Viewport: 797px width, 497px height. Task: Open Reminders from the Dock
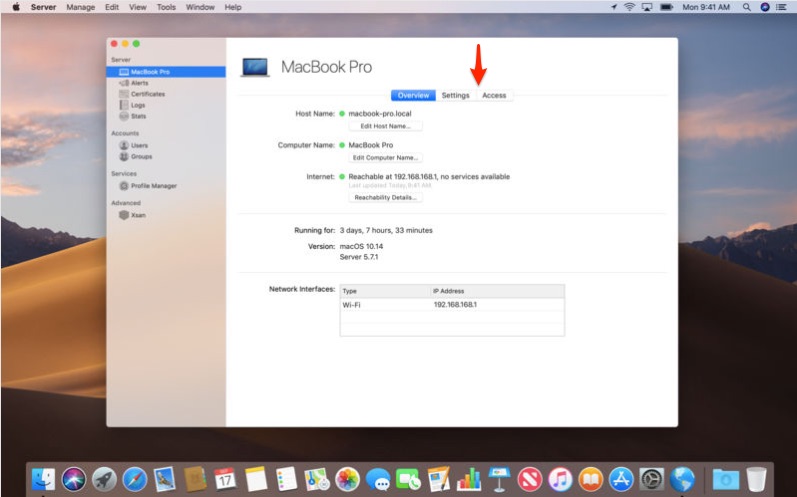point(286,479)
